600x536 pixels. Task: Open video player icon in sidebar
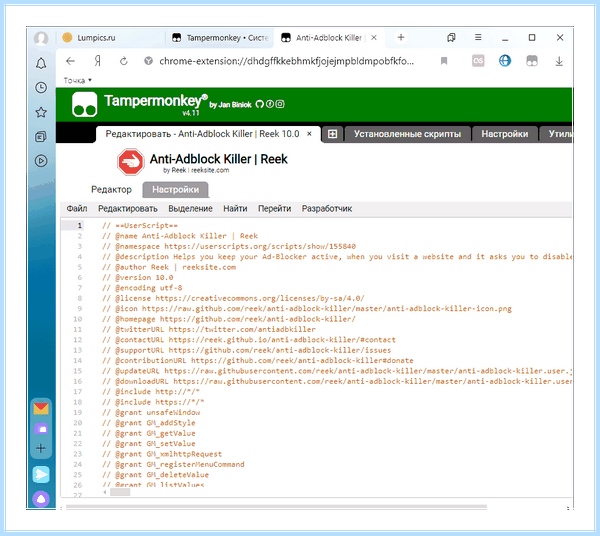(41, 161)
